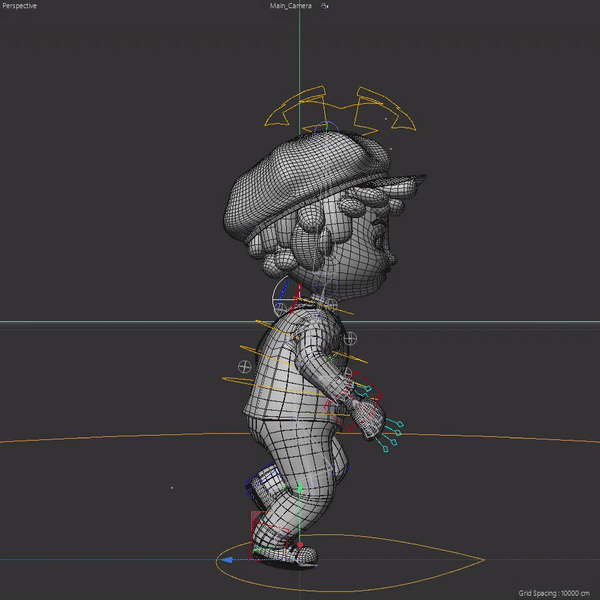The image size is (600, 600).
Task: Select the red hand control box
Action: (353, 400)
